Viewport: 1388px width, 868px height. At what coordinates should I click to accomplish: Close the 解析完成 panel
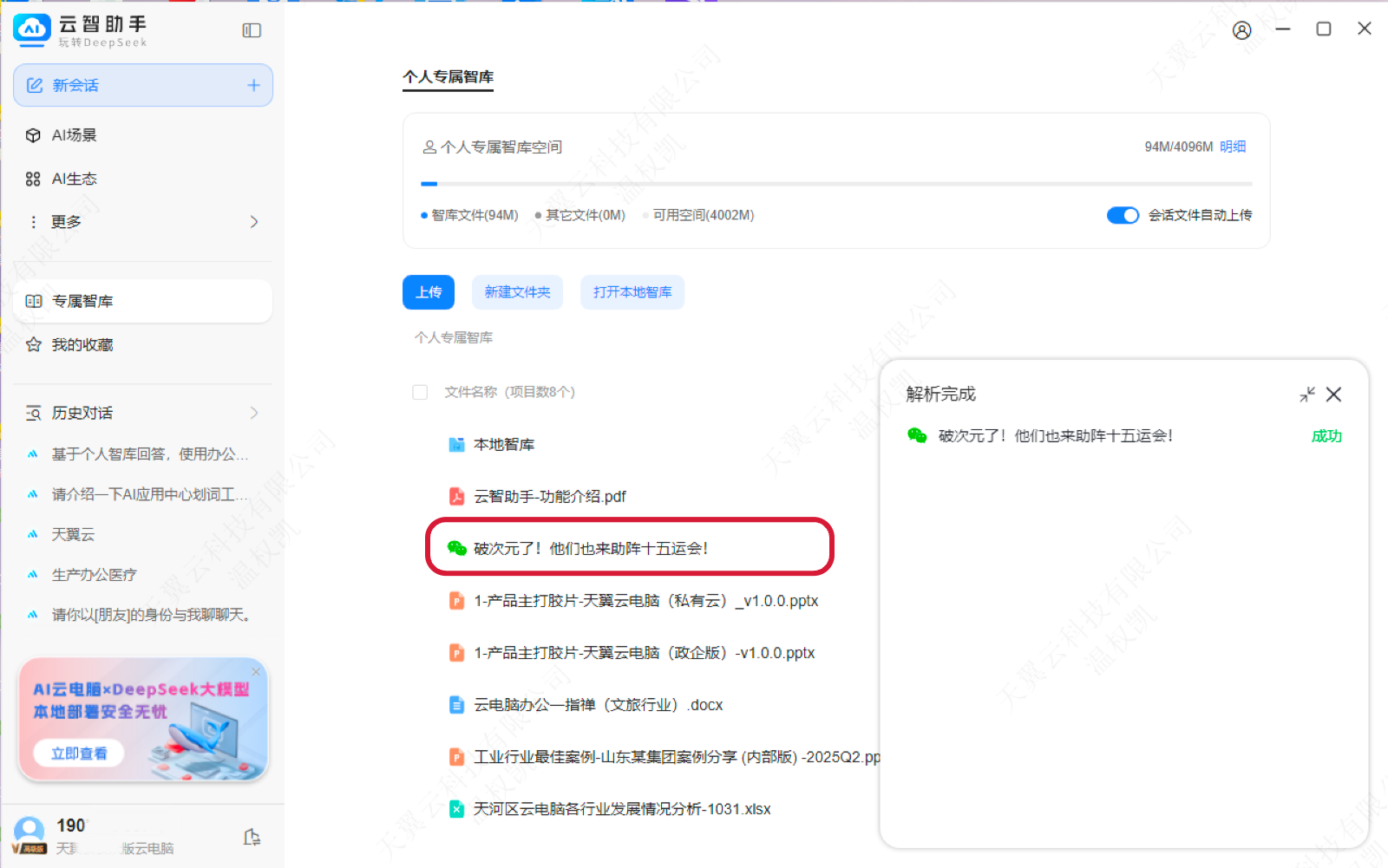[x=1334, y=395]
